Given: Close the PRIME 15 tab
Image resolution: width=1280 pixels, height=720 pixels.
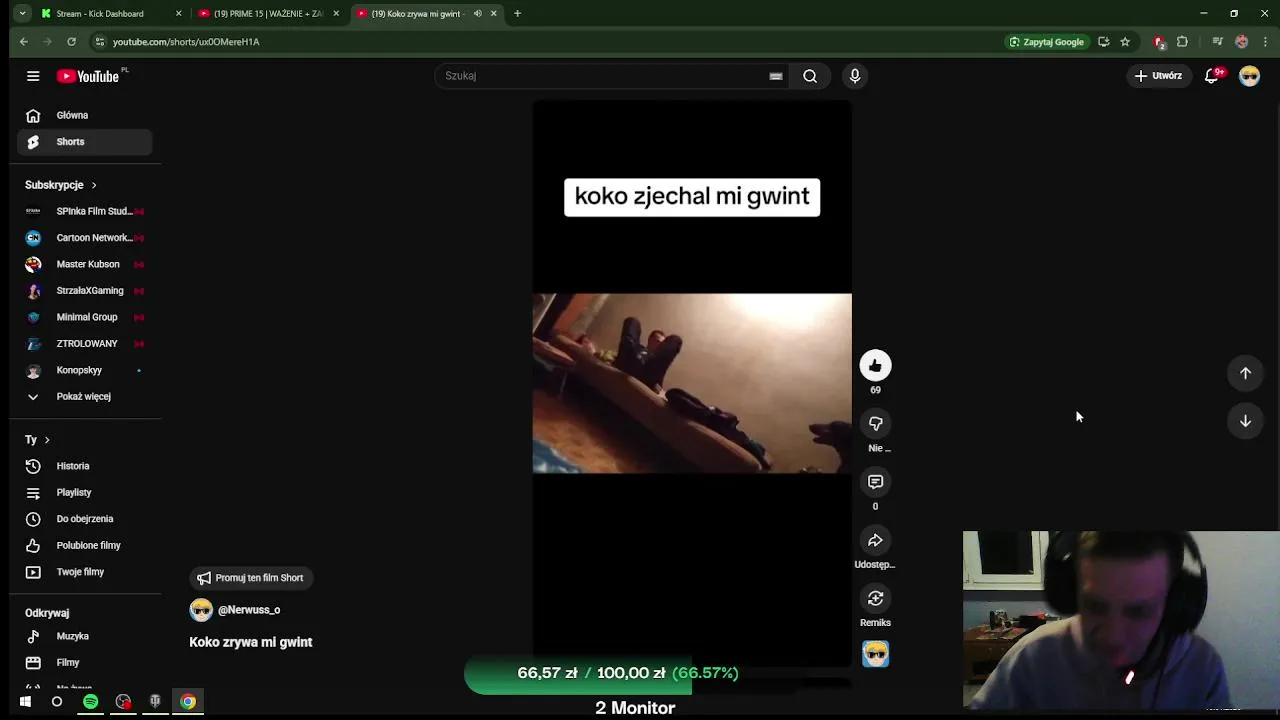Looking at the screenshot, I should point(336,14).
